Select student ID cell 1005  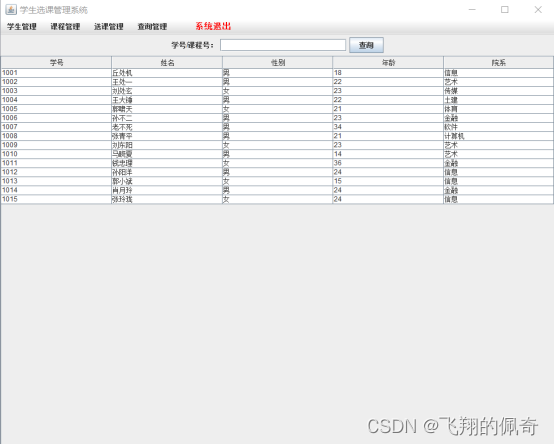point(56,109)
